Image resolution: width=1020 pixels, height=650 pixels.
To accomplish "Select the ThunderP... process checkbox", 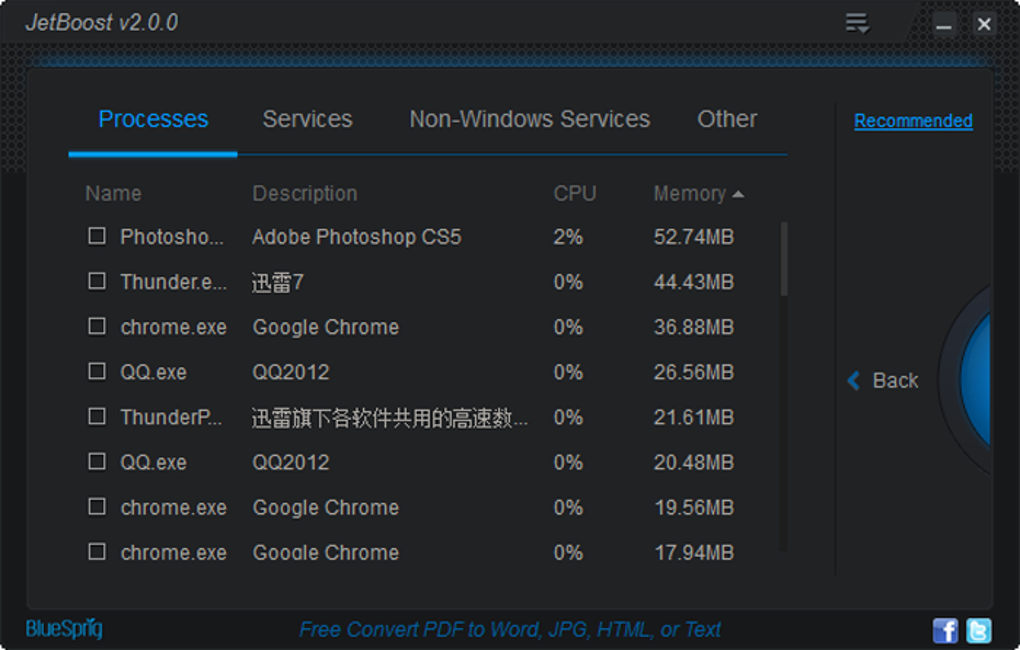I will point(97,416).
